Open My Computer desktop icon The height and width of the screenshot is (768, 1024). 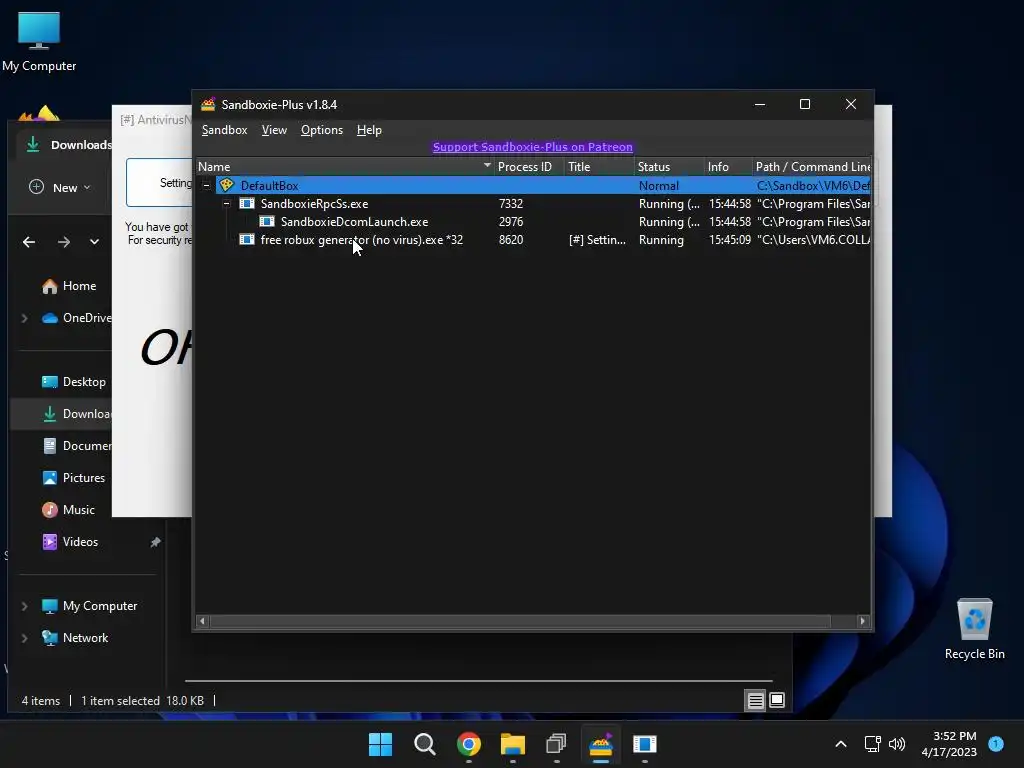[39, 42]
